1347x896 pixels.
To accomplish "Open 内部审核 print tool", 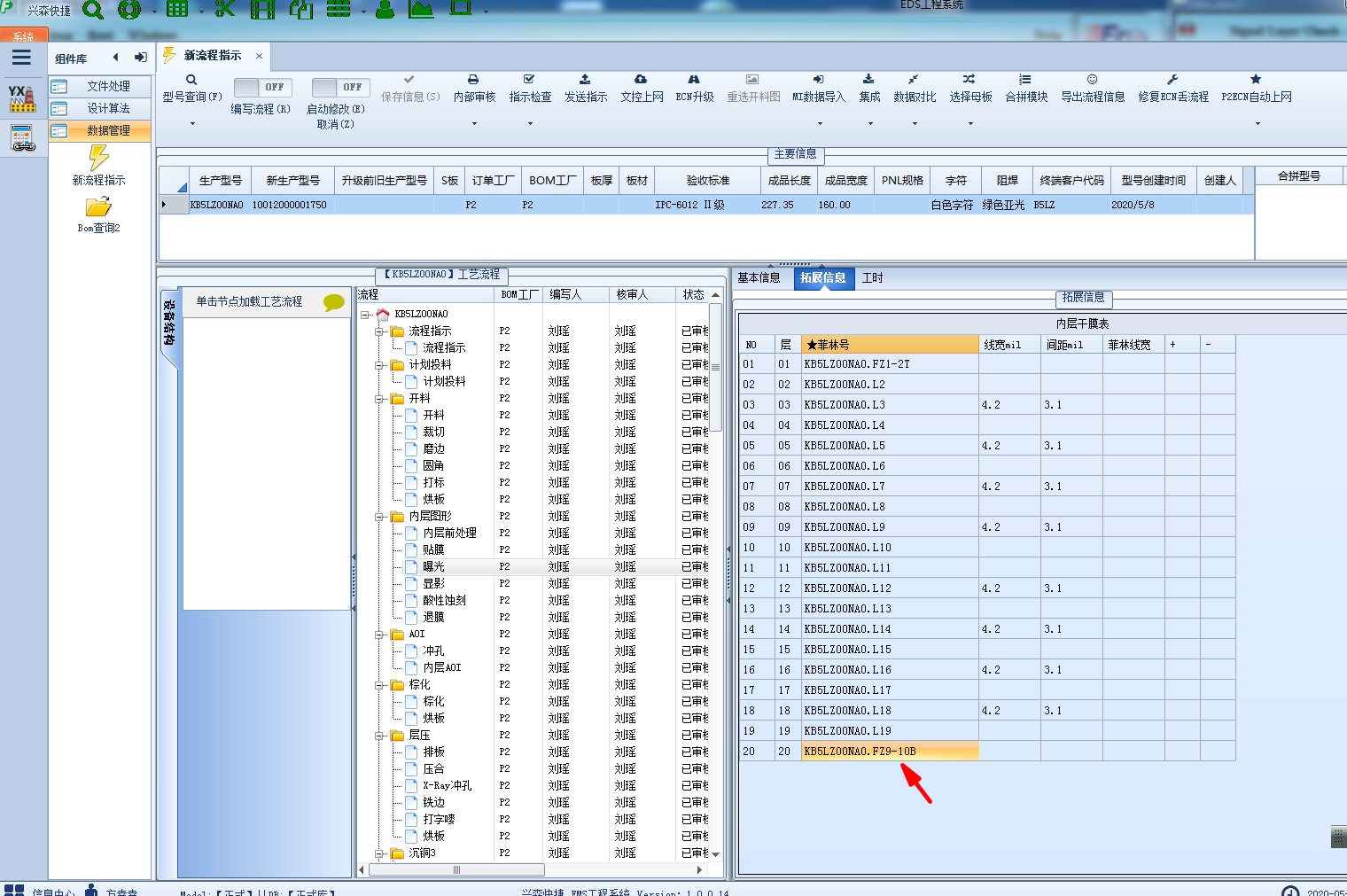I will [473, 81].
